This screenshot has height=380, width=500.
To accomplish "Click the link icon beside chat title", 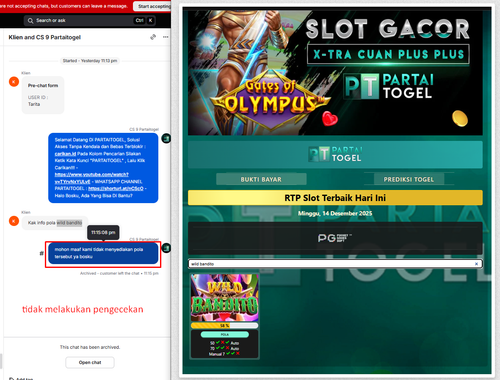I will 153,37.
